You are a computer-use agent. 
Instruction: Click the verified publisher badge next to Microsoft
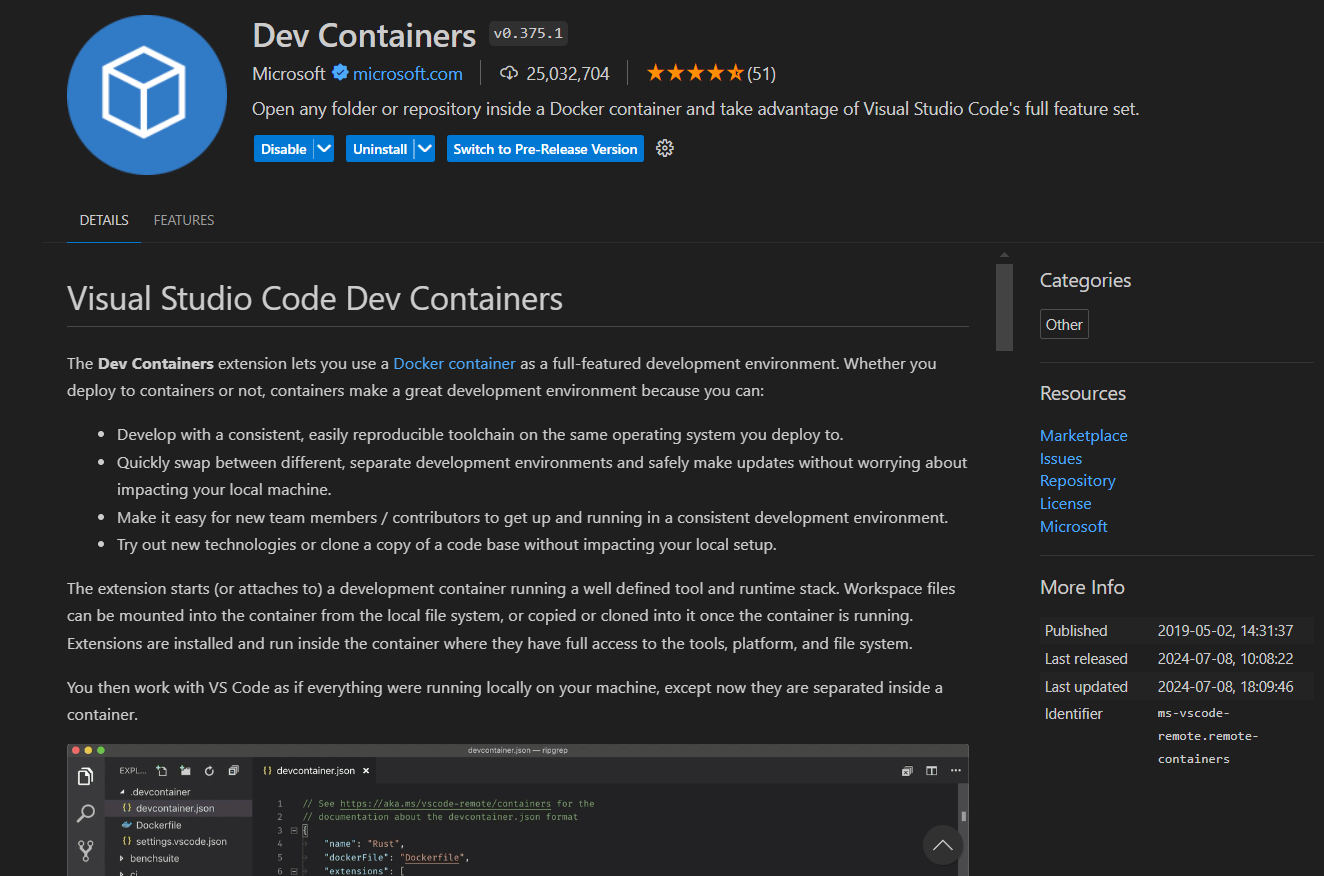click(340, 73)
